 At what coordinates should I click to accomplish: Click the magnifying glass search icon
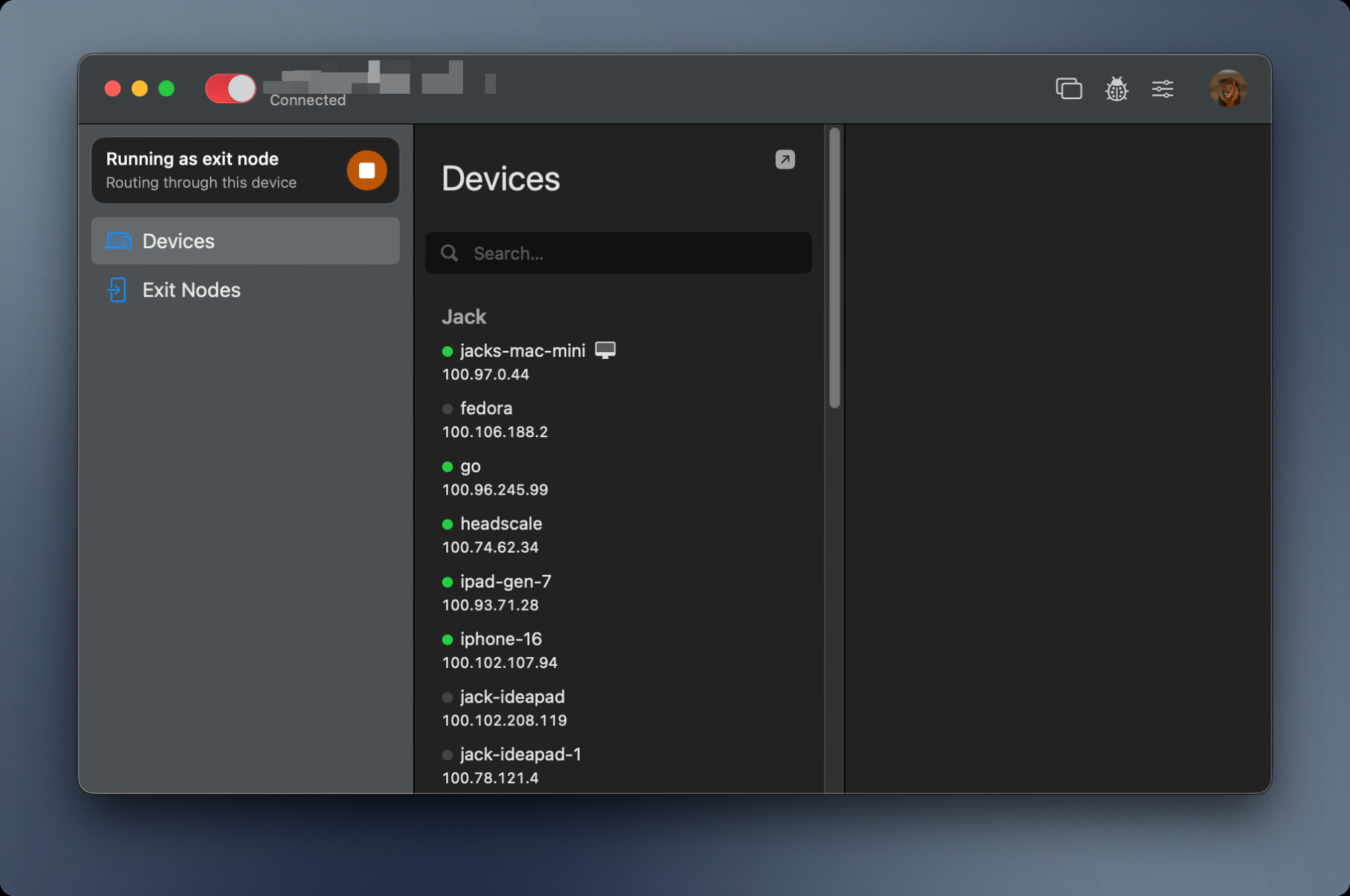(450, 254)
